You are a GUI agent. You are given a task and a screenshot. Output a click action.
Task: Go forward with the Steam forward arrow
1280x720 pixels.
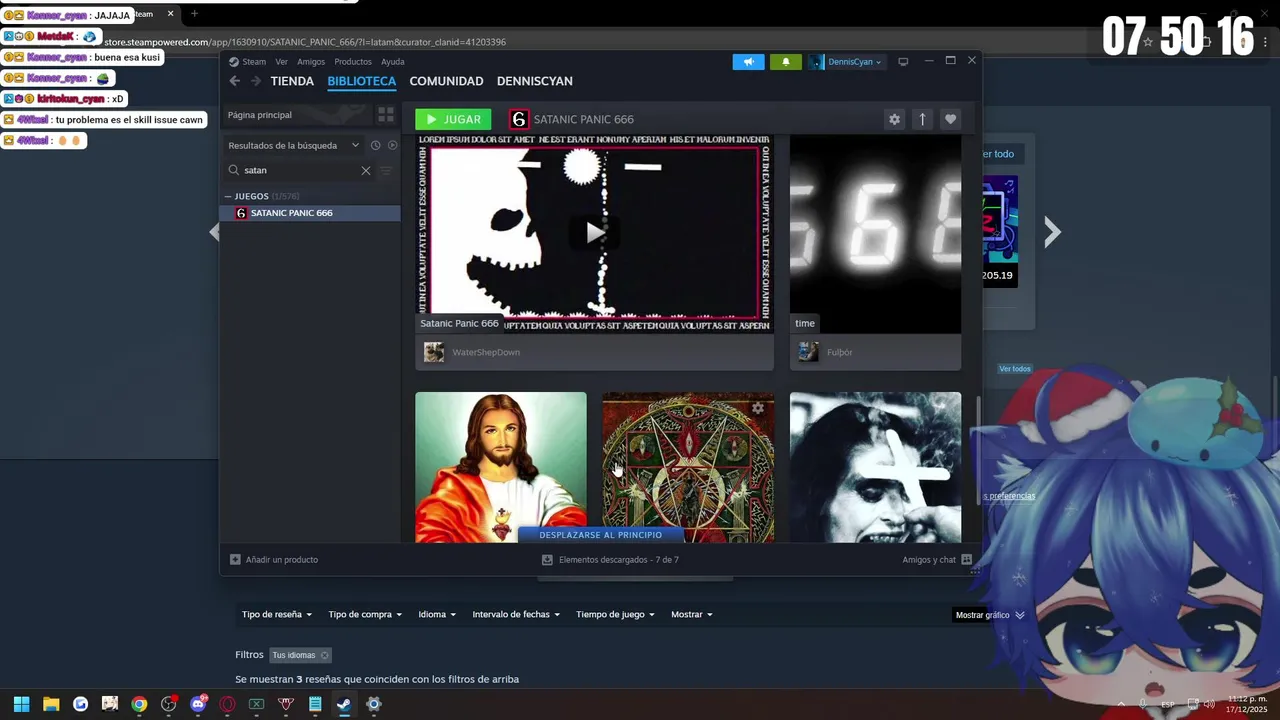click(x=256, y=81)
